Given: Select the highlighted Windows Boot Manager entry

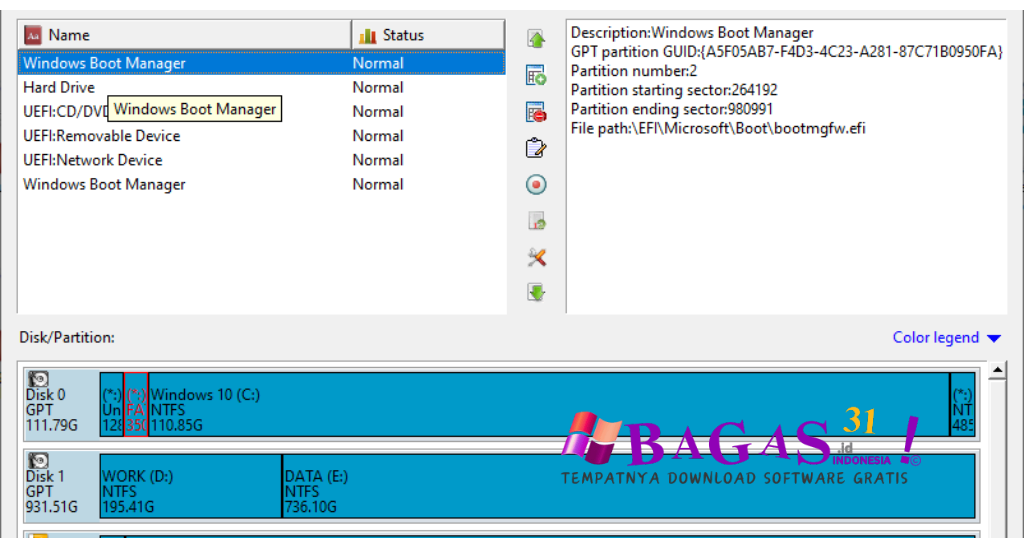Looking at the screenshot, I should (x=261, y=63).
